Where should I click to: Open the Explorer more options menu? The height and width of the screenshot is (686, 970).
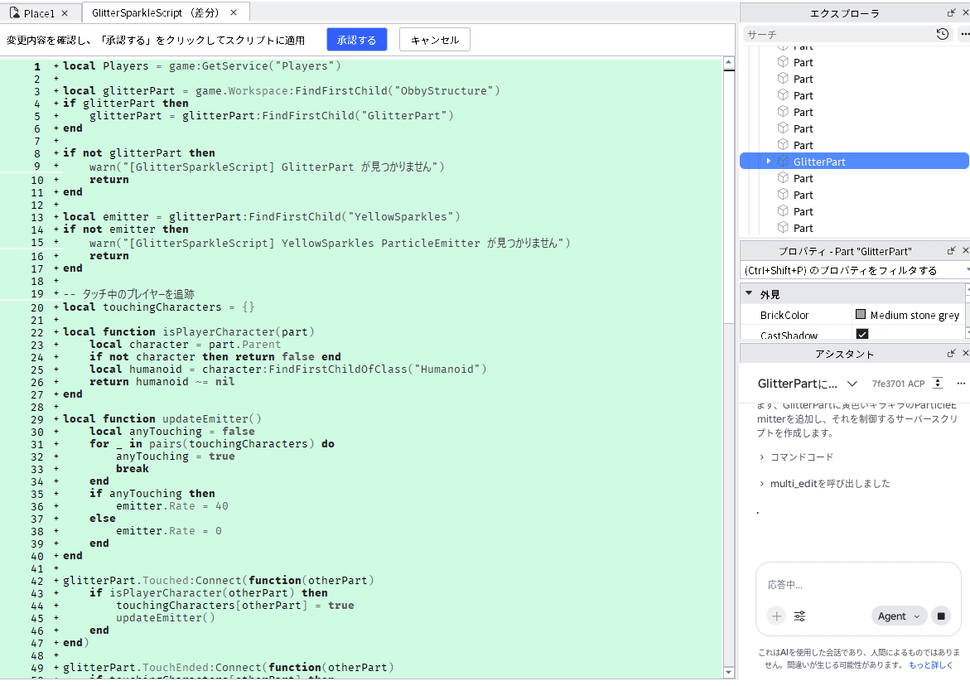tap(964, 35)
